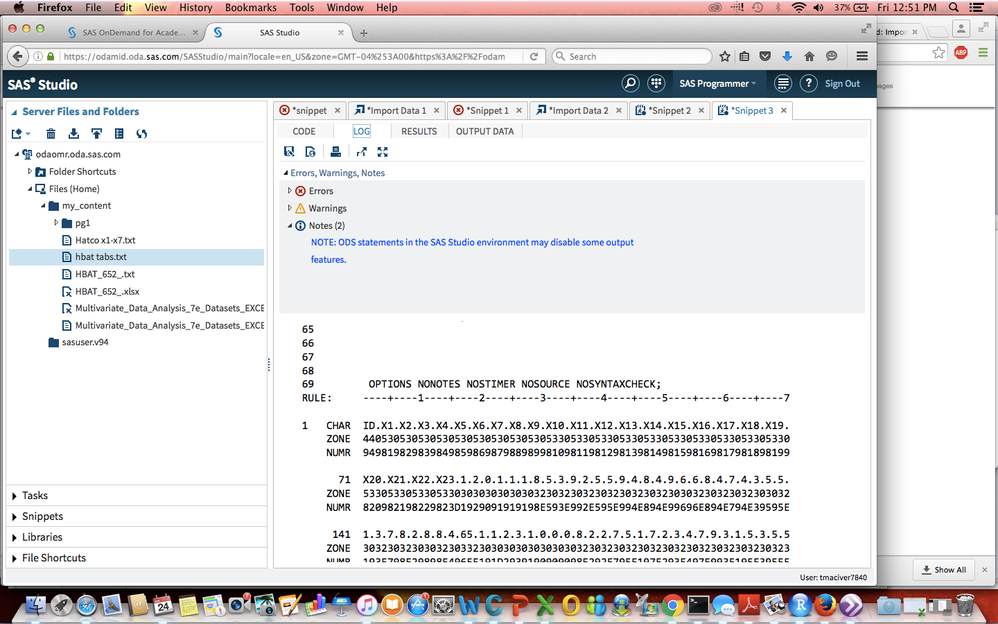Screen dimensions: 998x624
Task: Open the SAS Studio search icon
Action: pos(630,84)
